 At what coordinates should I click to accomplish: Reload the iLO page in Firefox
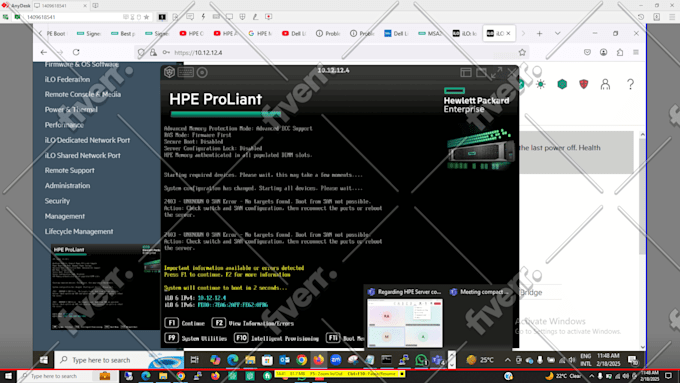coord(76,52)
